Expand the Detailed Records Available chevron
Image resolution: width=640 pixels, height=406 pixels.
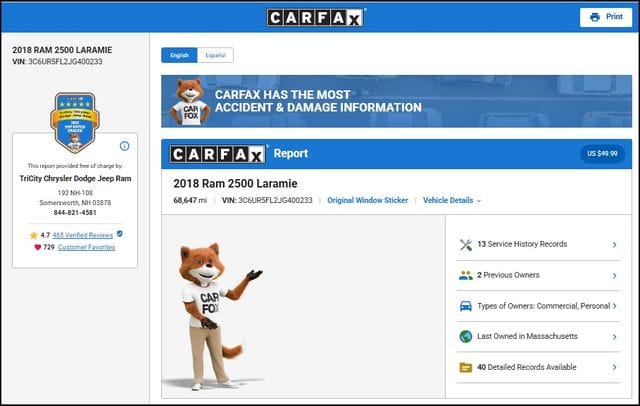point(614,367)
